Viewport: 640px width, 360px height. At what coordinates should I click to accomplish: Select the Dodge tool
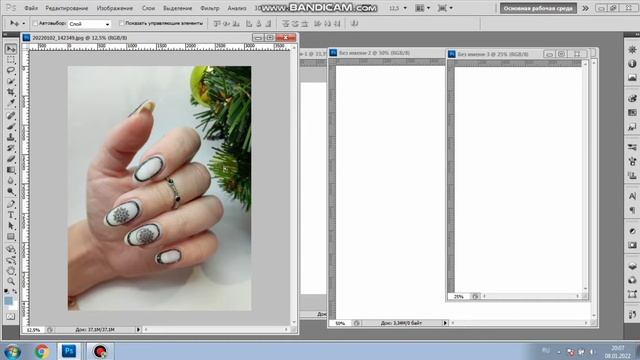click(11, 191)
